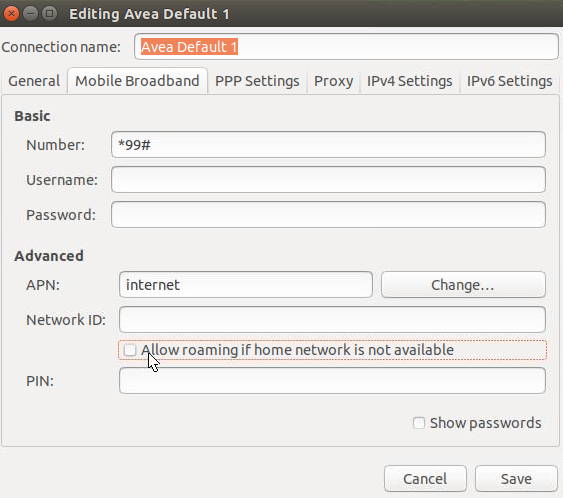Screen dimensions: 563x498
Task: Select the Mobile Broadband tab
Action: pyautogui.click(x=137, y=81)
